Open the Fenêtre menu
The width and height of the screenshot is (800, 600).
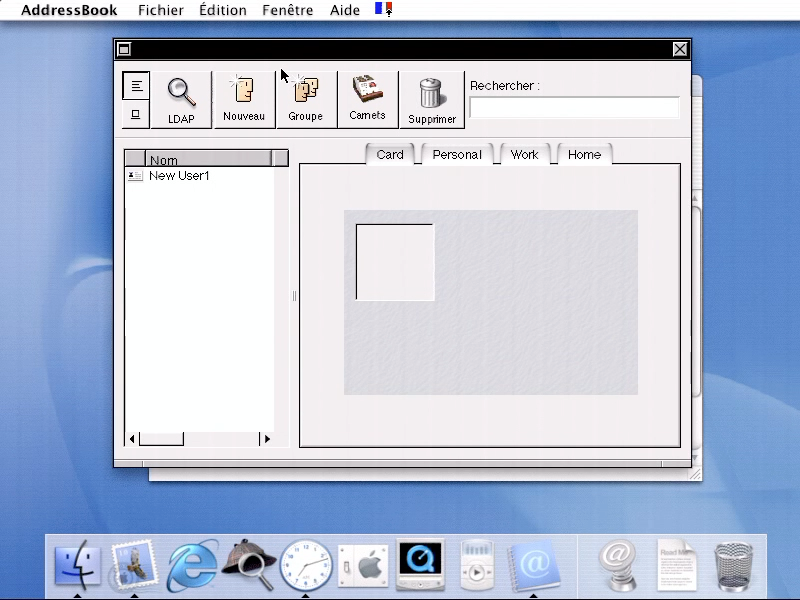pyautogui.click(x=288, y=10)
